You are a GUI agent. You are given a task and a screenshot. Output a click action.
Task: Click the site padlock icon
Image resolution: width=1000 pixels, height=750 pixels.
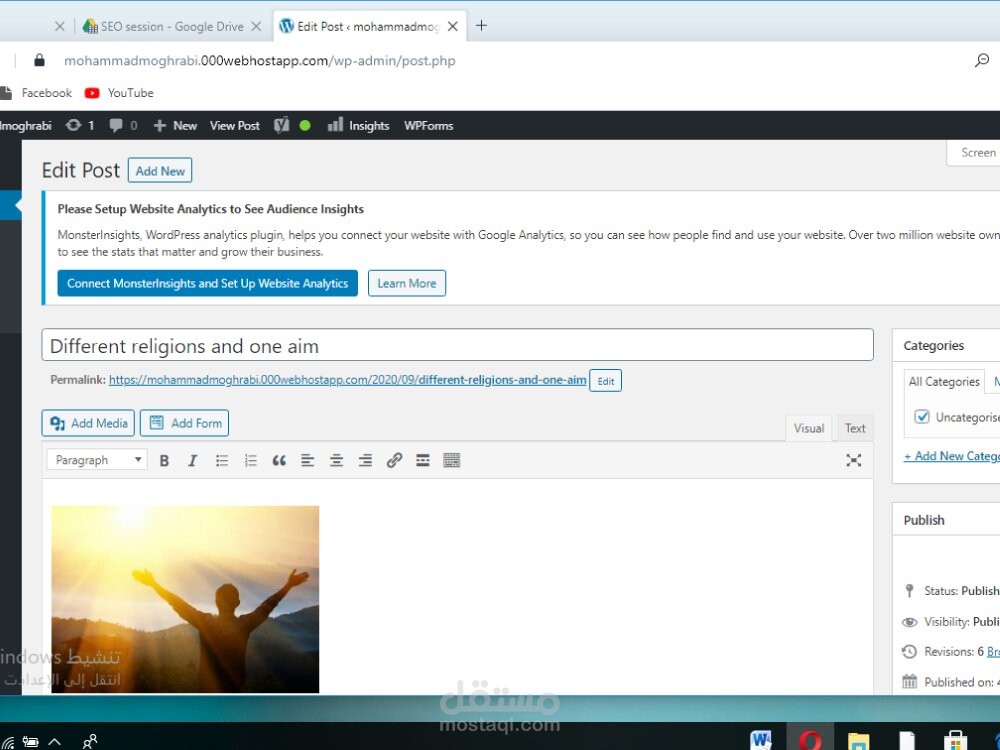40,61
